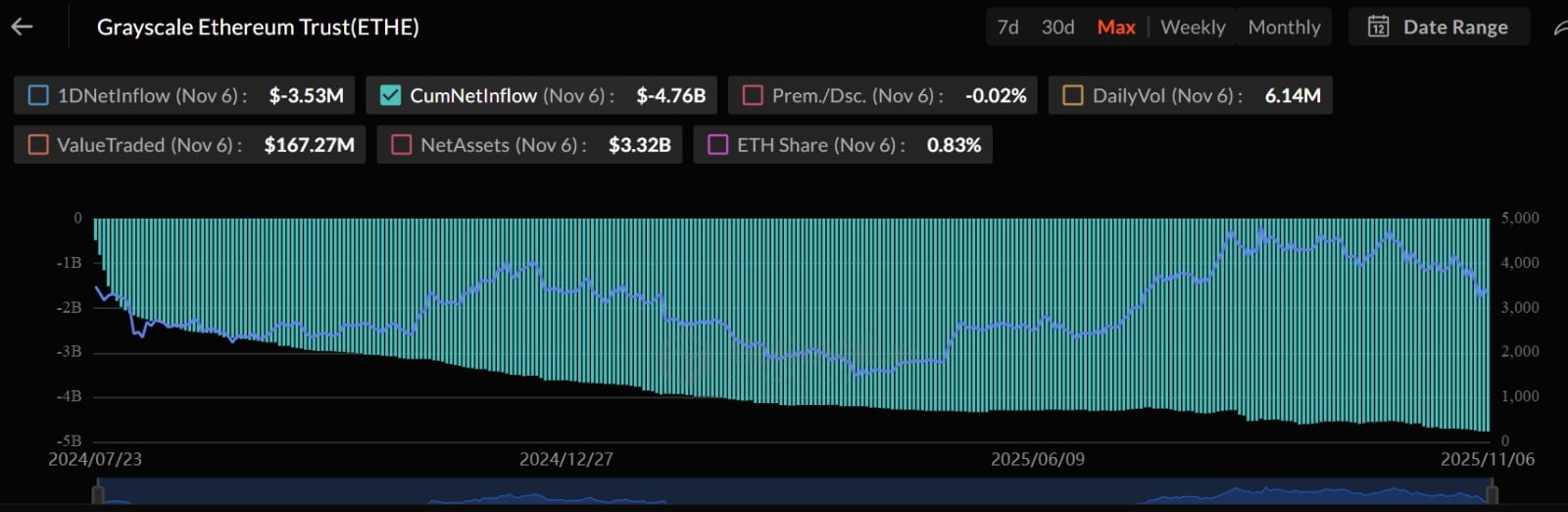
Task: Check the ETH Share checkbox
Action: click(x=718, y=144)
